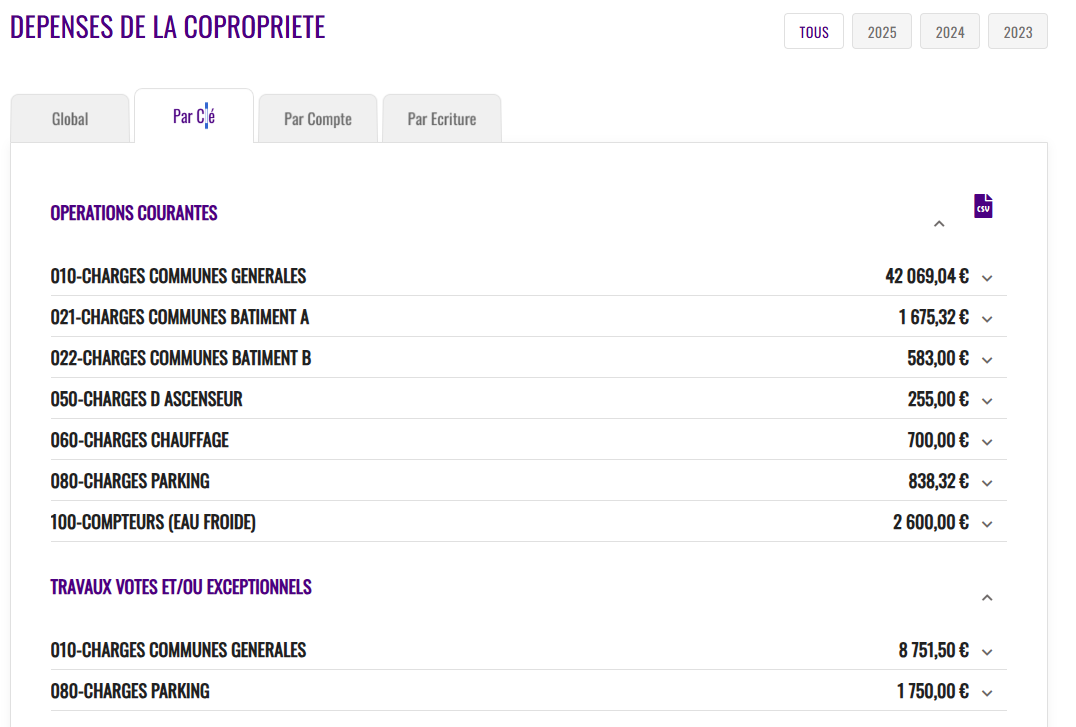Switch to the Global tab
1076x727 pixels.
tap(70, 119)
